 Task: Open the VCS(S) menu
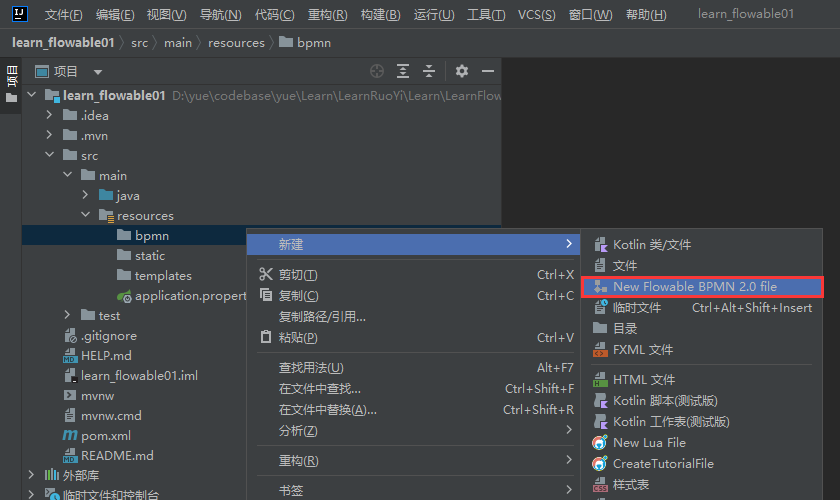tap(537, 14)
